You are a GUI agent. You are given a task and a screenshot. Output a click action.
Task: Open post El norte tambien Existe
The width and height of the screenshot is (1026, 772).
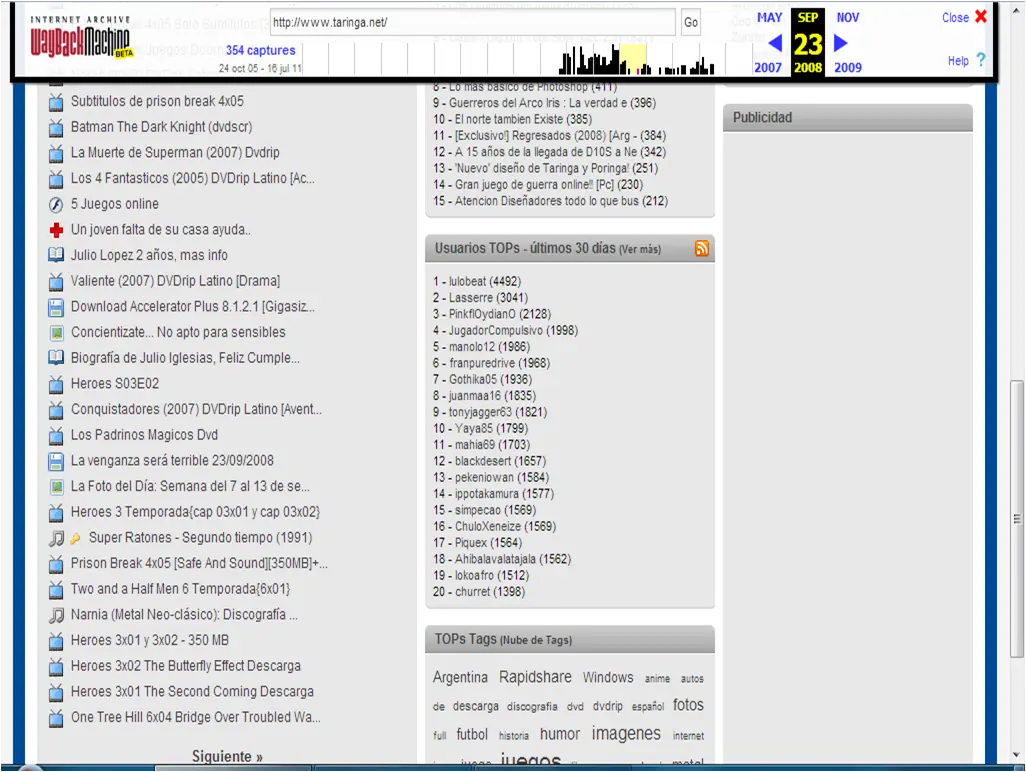[509, 119]
